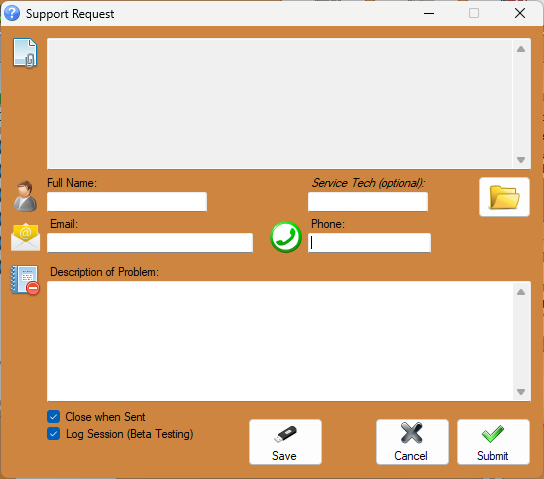Click the blue help icon in title bar
Image resolution: width=544 pixels, height=479 pixels.
[12, 13]
